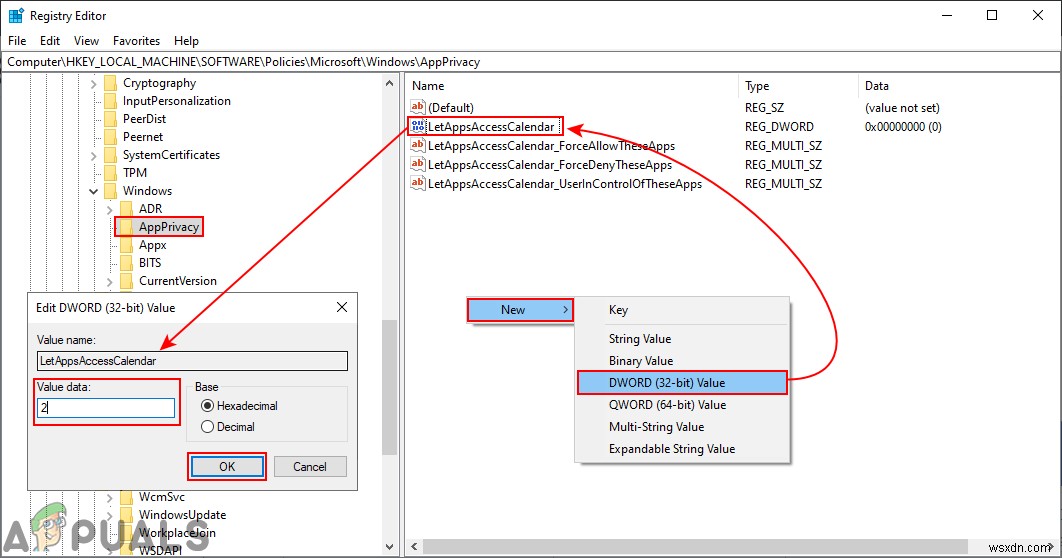Click the InputPersonalization folder icon
Viewport: 1062px width, 558px height.
[x=110, y=101]
